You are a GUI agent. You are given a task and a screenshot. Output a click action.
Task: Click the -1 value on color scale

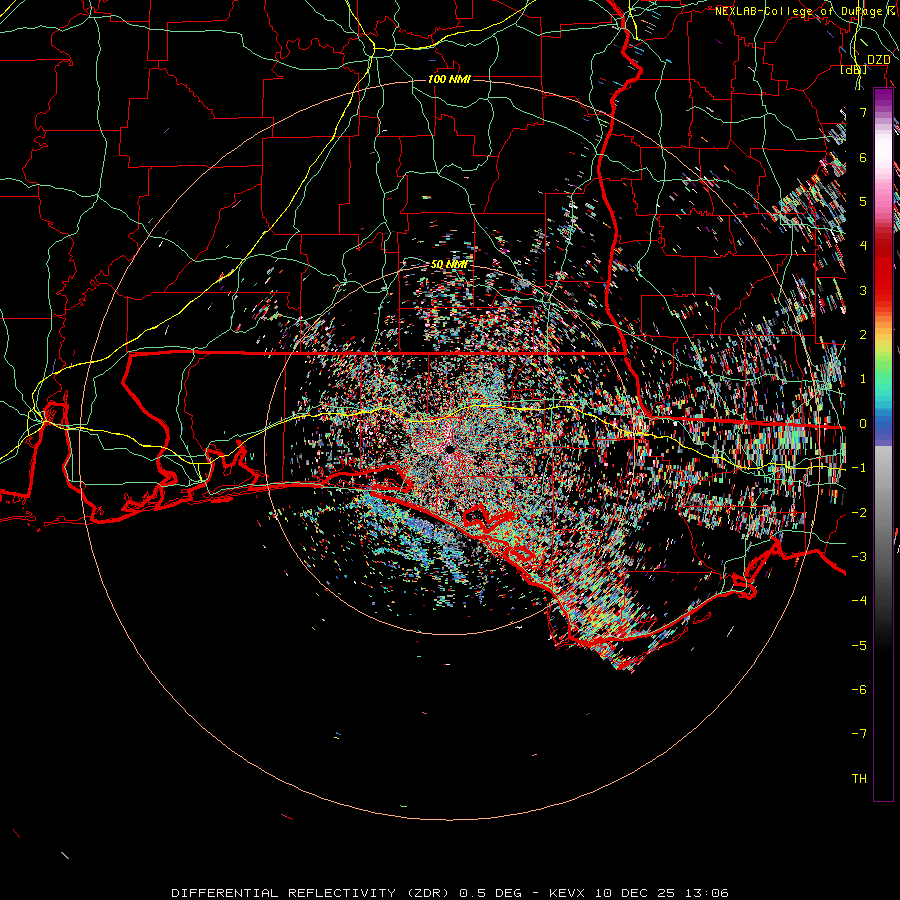point(859,468)
